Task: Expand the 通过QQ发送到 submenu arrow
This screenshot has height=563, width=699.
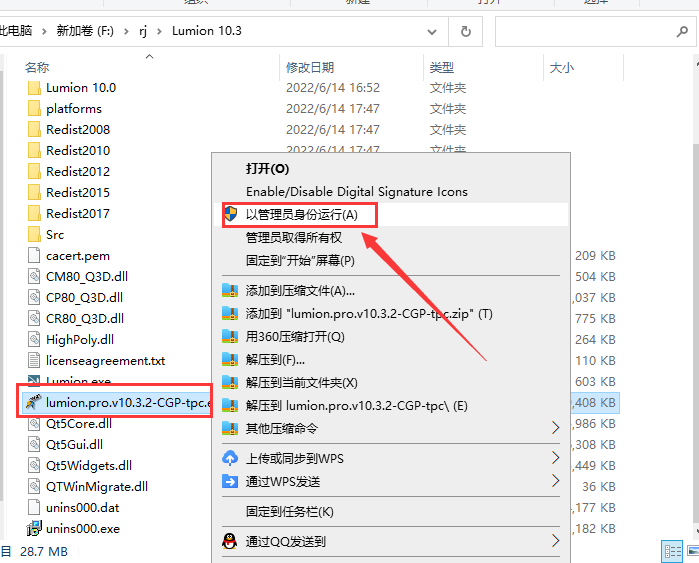Action: pyautogui.click(x=556, y=542)
